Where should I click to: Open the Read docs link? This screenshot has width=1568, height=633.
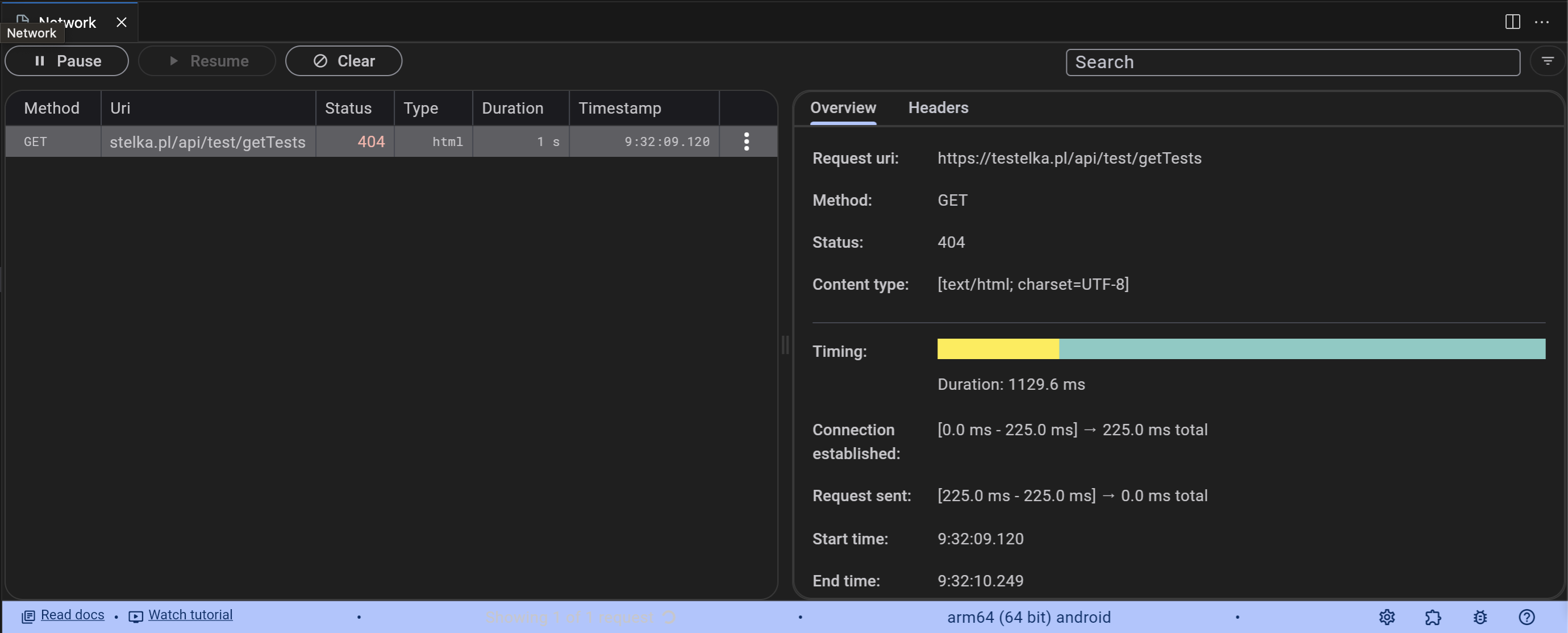72,615
